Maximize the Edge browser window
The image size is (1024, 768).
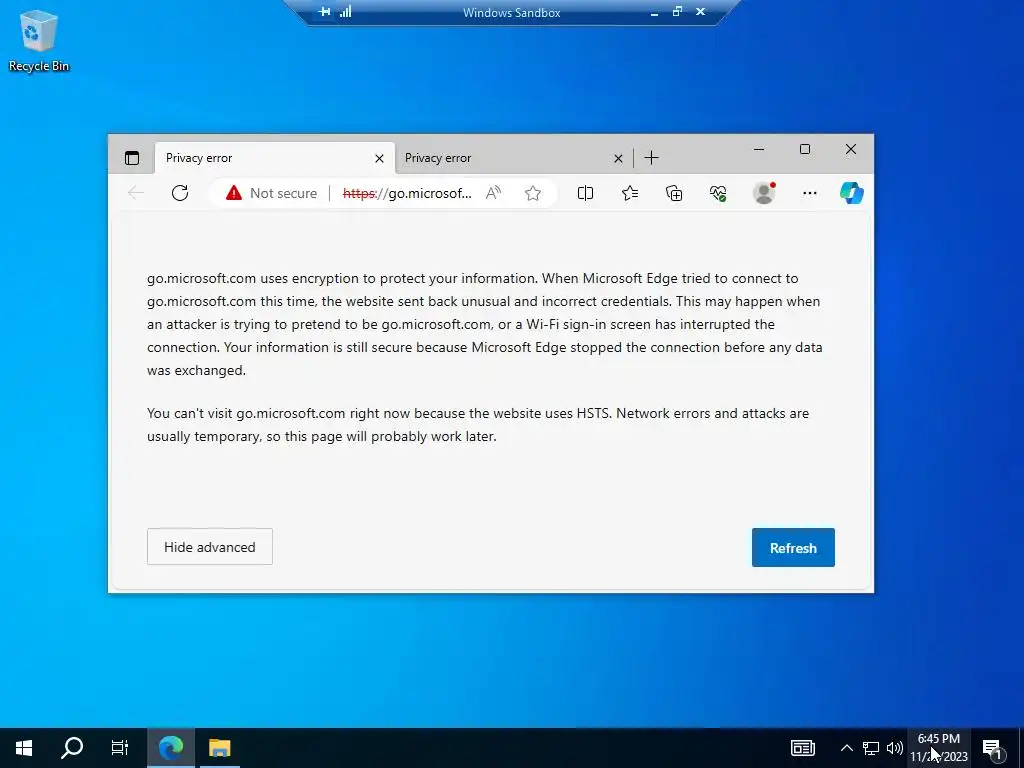coord(805,150)
